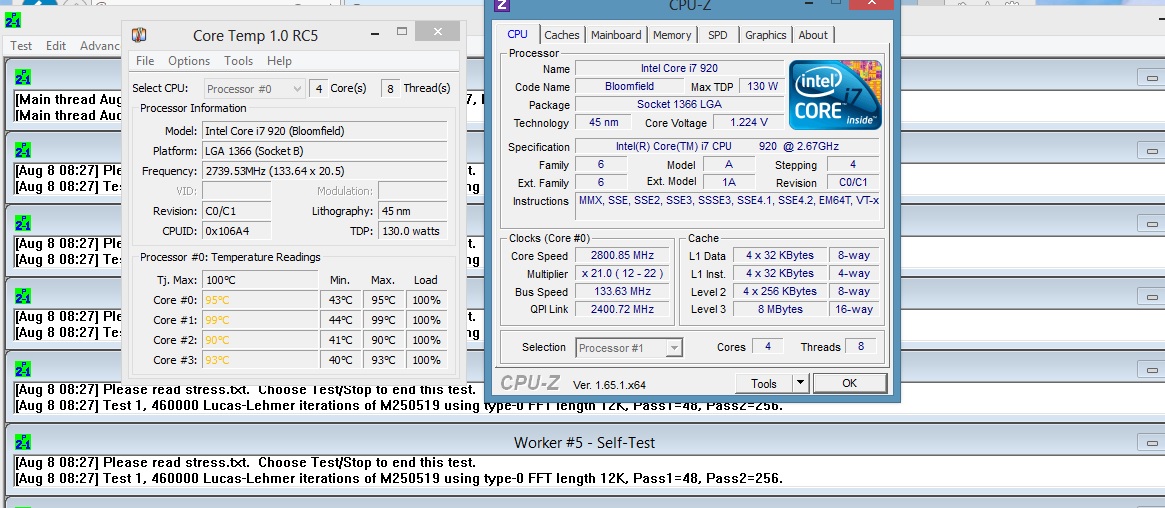The height and width of the screenshot is (508, 1165).
Task: Click the Intel Core i7 logo
Action: coord(835,94)
